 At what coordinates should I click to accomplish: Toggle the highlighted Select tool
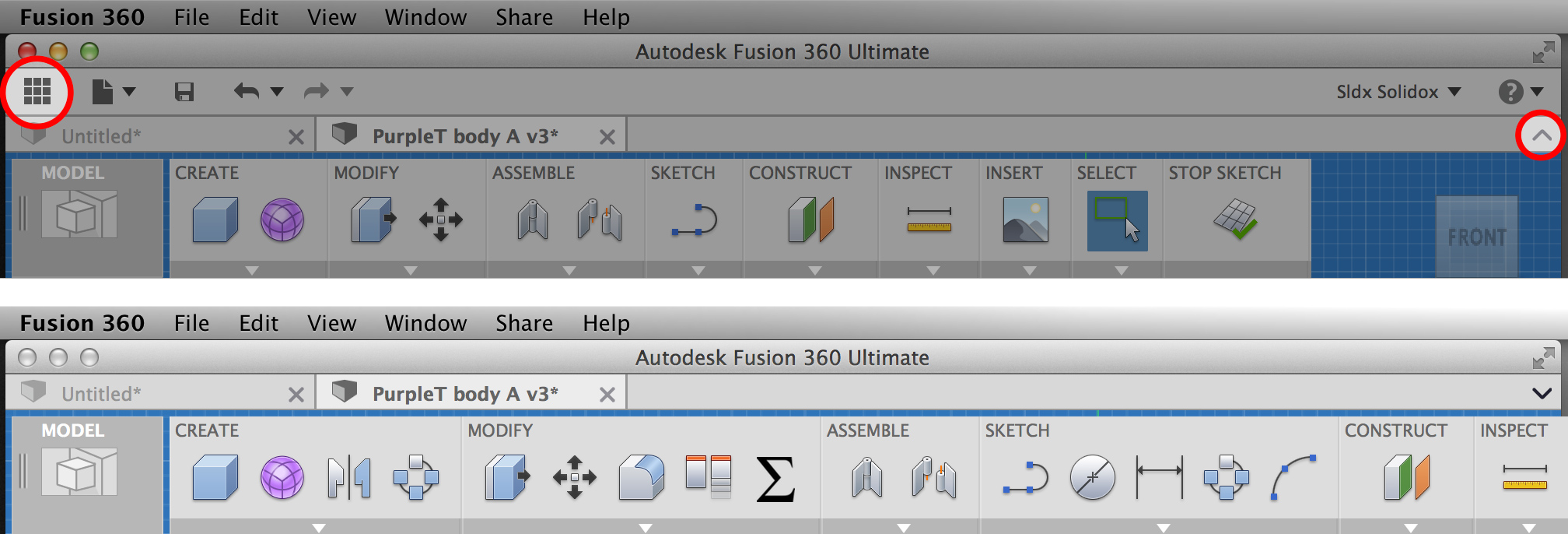[1117, 221]
